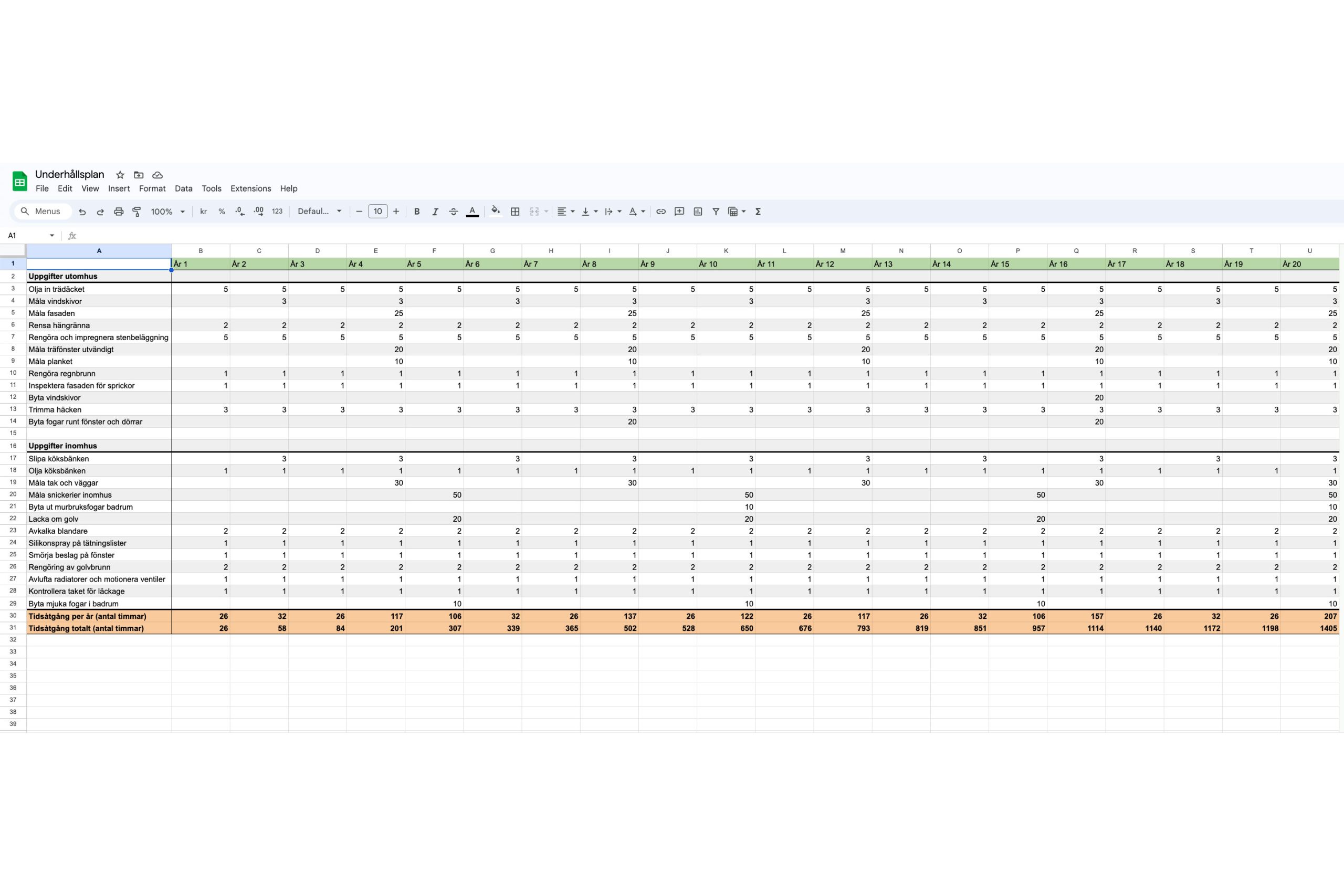The height and width of the screenshot is (896, 1344).
Task: Open the borders tool
Action: click(x=515, y=212)
